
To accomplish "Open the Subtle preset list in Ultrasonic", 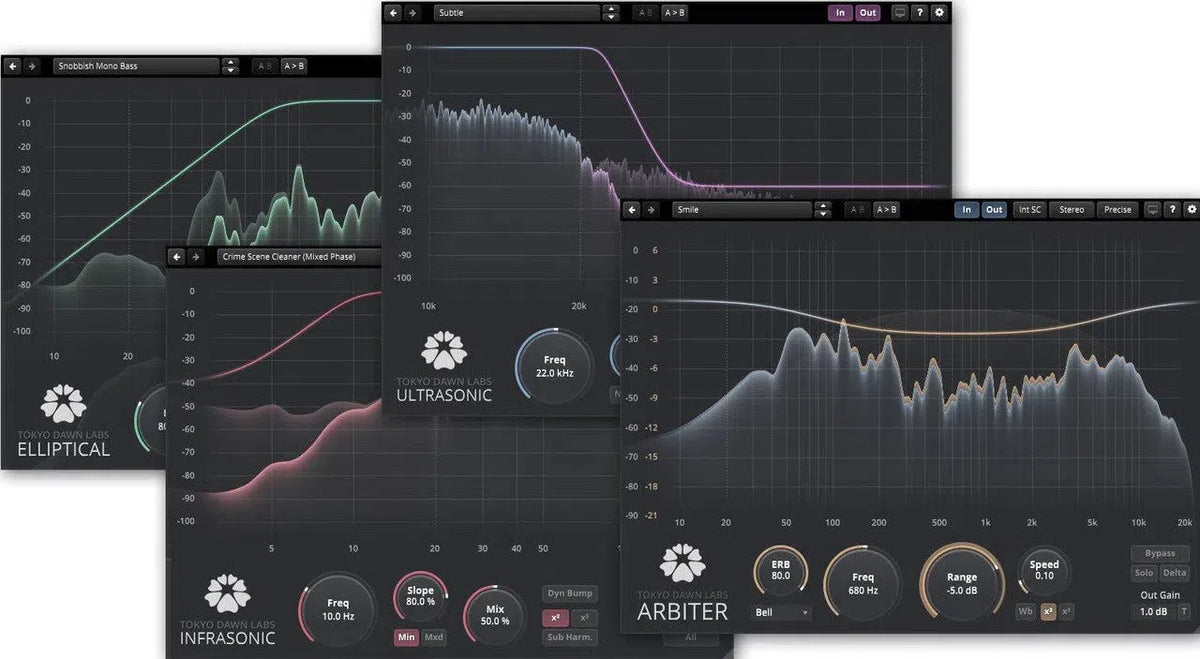I will [x=516, y=13].
